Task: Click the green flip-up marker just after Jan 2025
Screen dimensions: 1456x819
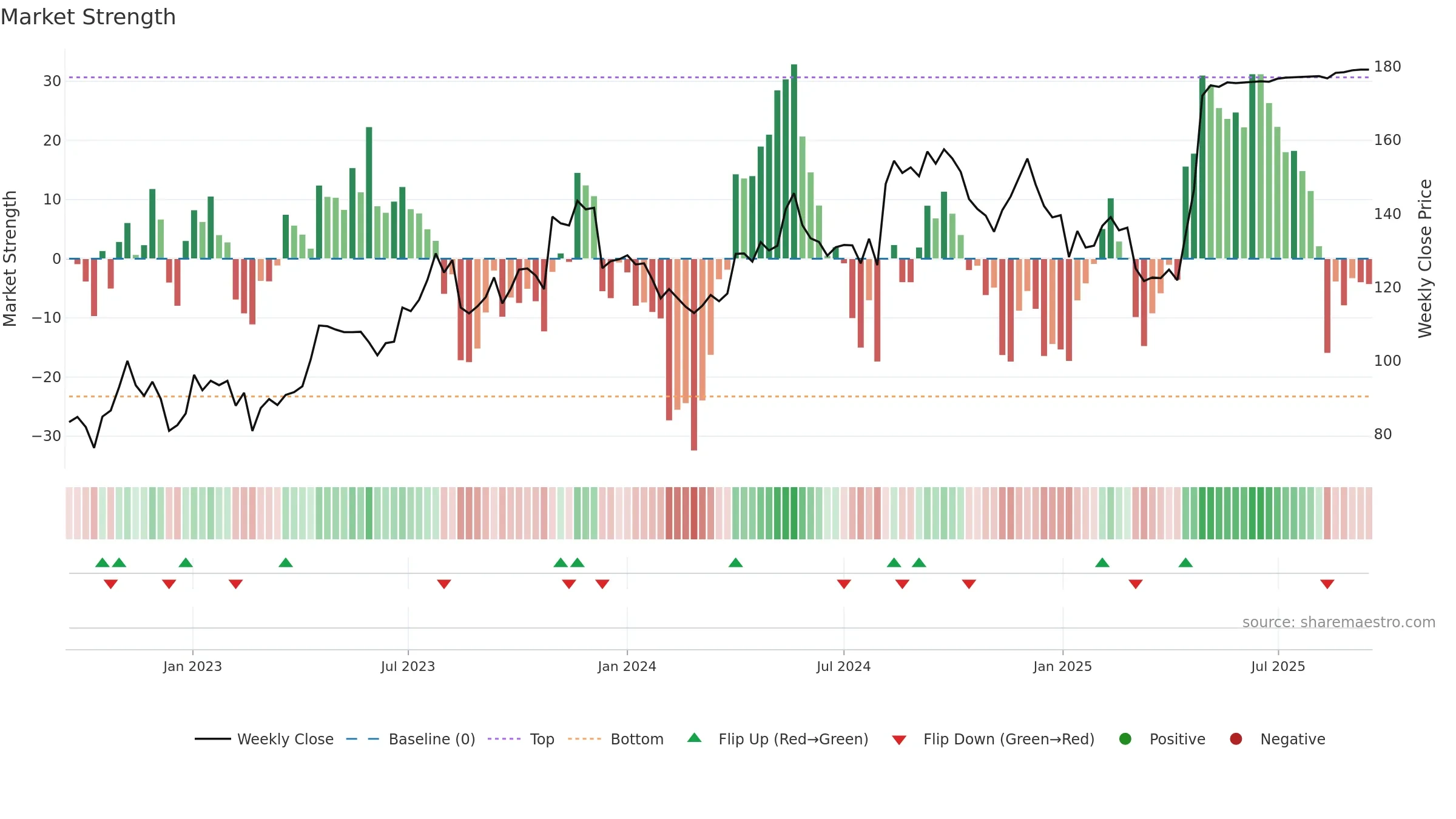Action: [1102, 562]
